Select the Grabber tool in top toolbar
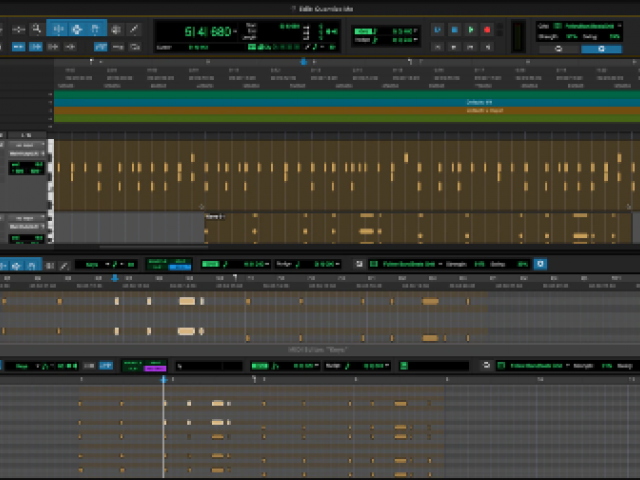 pos(96,29)
